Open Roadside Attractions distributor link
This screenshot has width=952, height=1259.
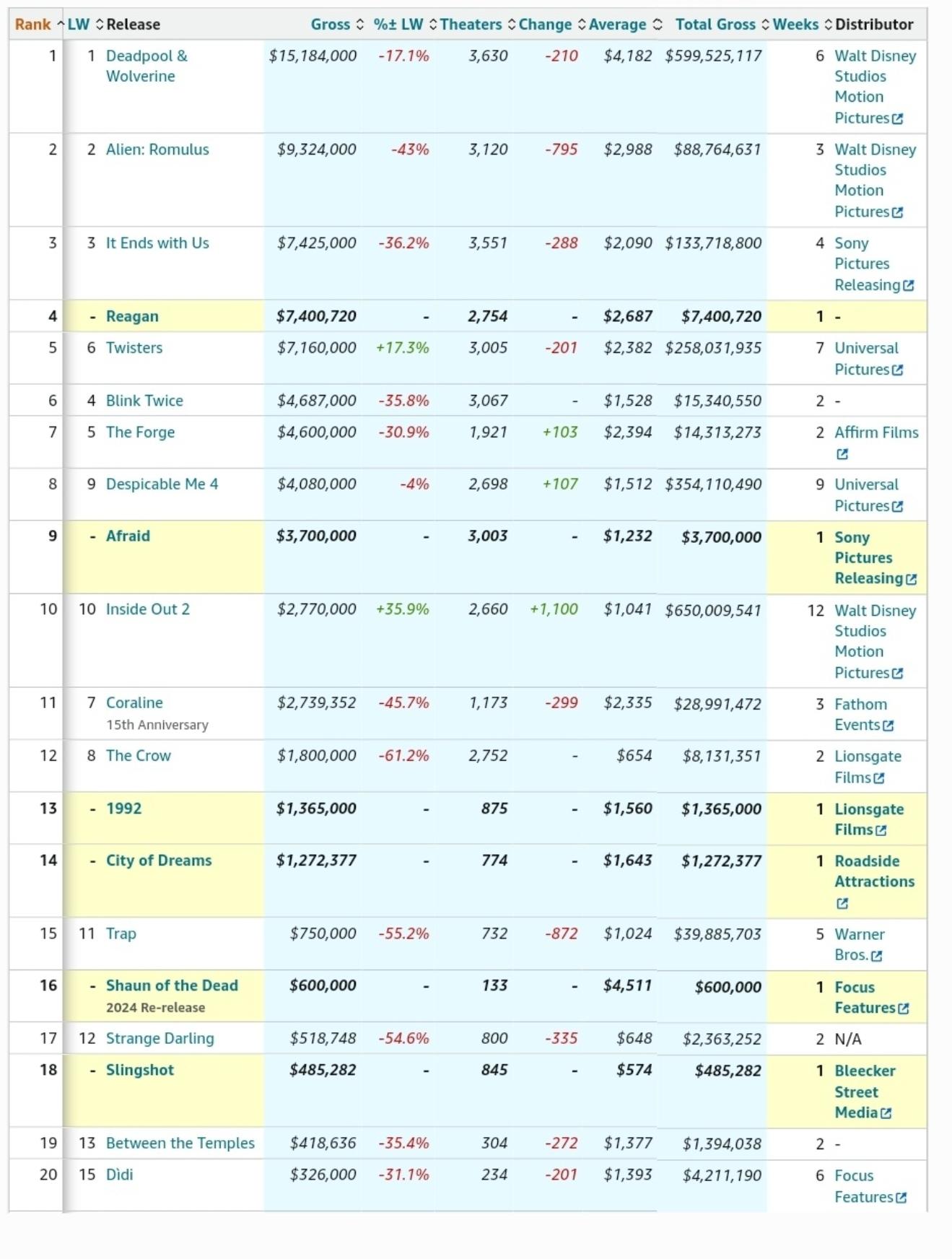point(874,871)
